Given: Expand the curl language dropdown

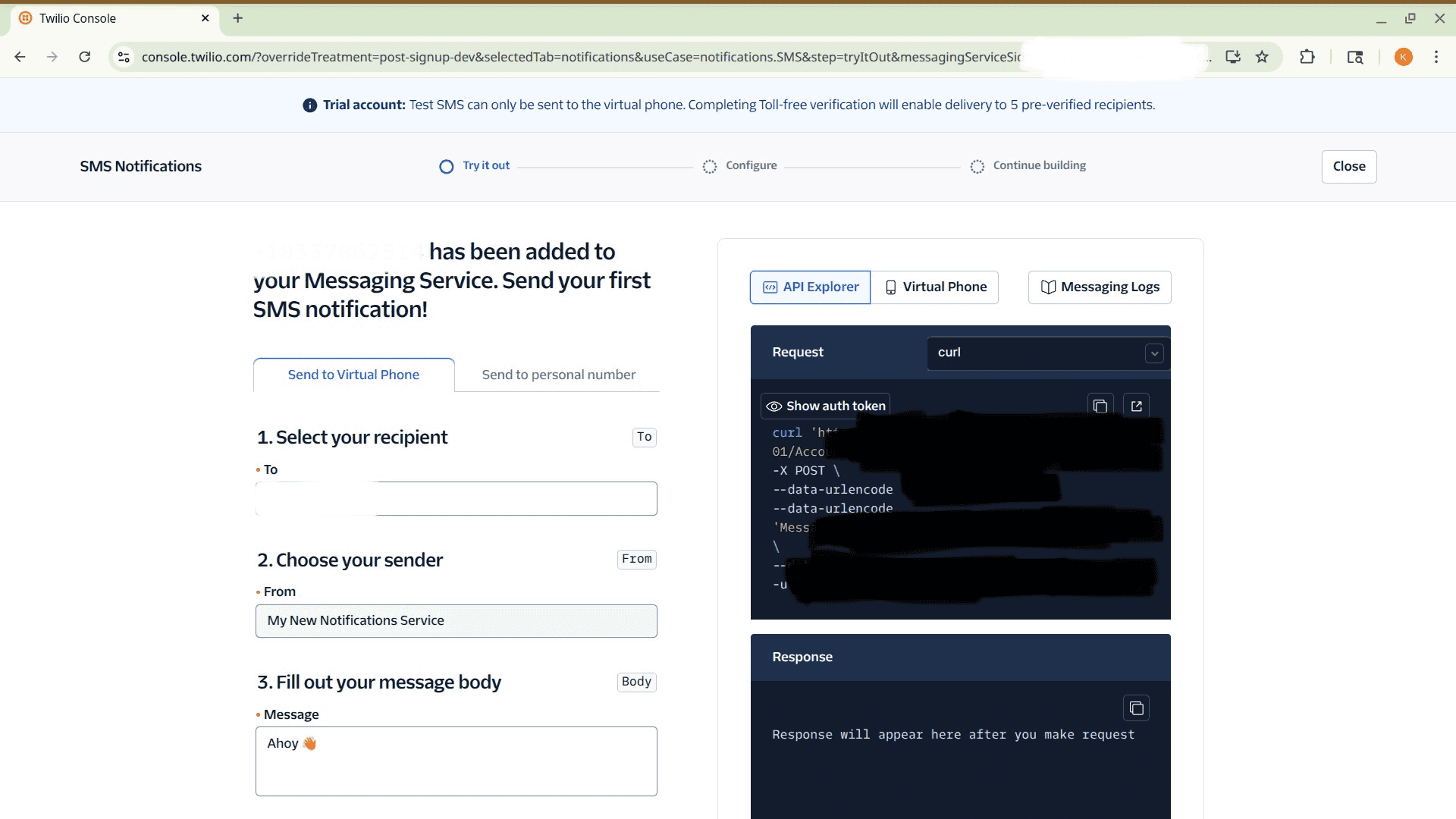Looking at the screenshot, I should tap(1153, 353).
